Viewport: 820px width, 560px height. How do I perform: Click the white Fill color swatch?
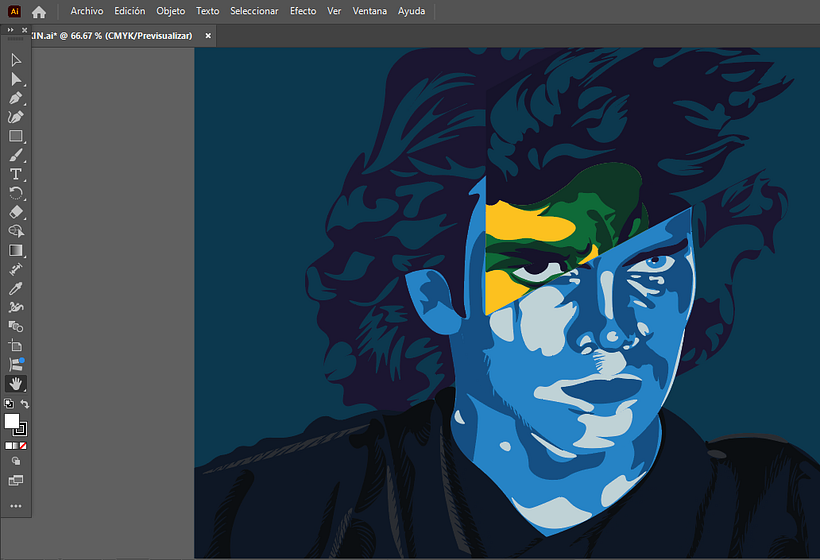(x=12, y=421)
